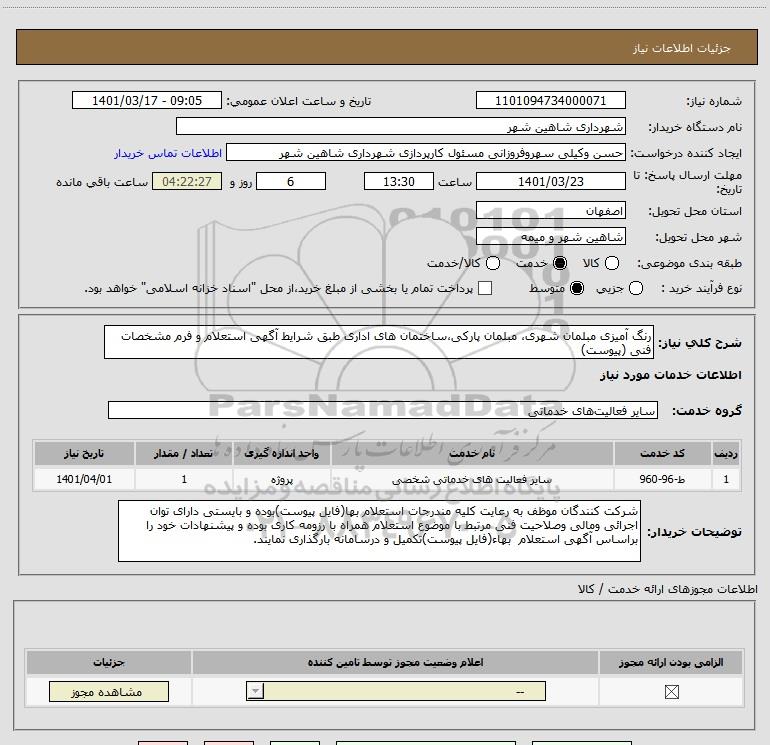Click service code cell ط-96-960
Image resolution: width=770 pixels, height=745 pixels.
662,479
